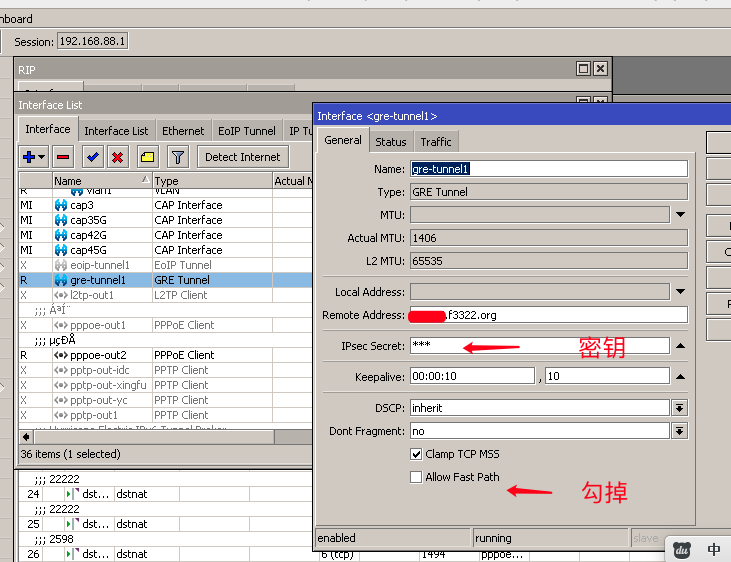Select the General tab
731x562 pixels.
click(343, 140)
